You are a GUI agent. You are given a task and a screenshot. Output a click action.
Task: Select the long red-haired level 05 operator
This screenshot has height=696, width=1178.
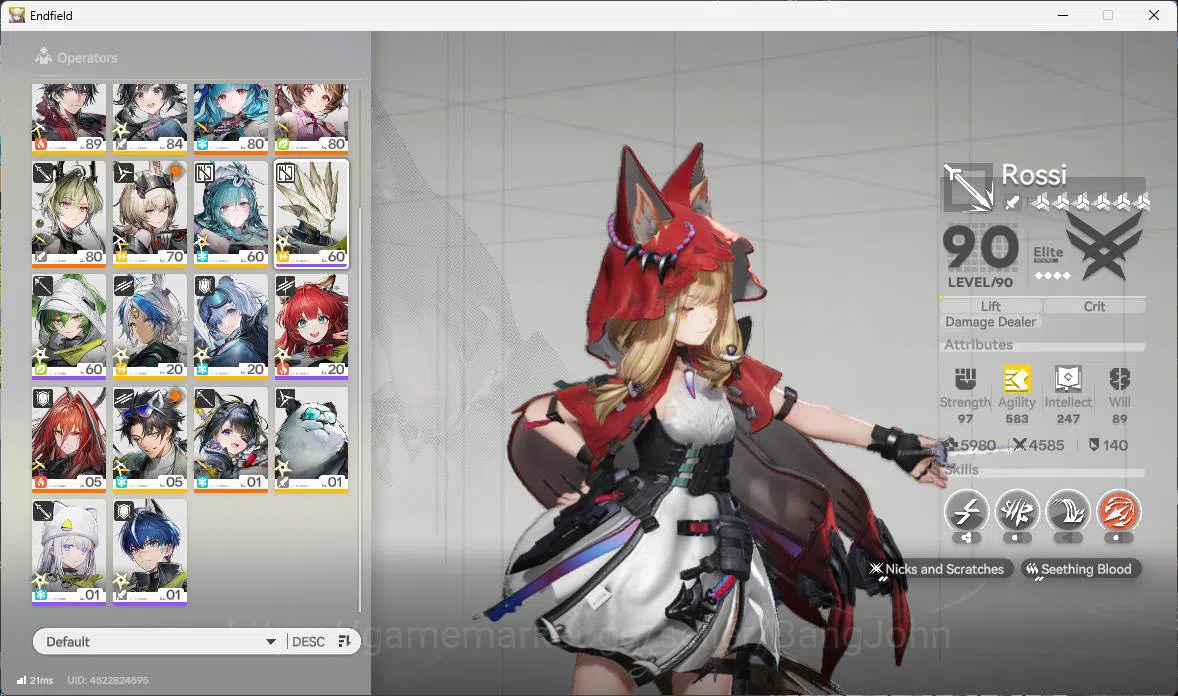(69, 439)
